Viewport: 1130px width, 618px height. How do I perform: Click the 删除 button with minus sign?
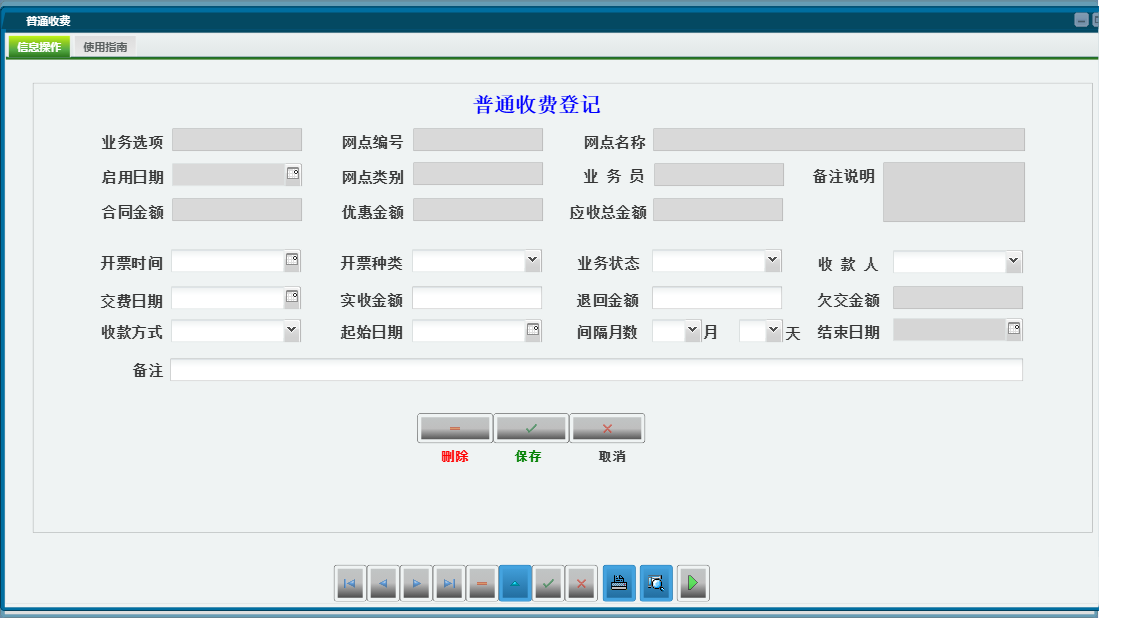[x=455, y=429]
